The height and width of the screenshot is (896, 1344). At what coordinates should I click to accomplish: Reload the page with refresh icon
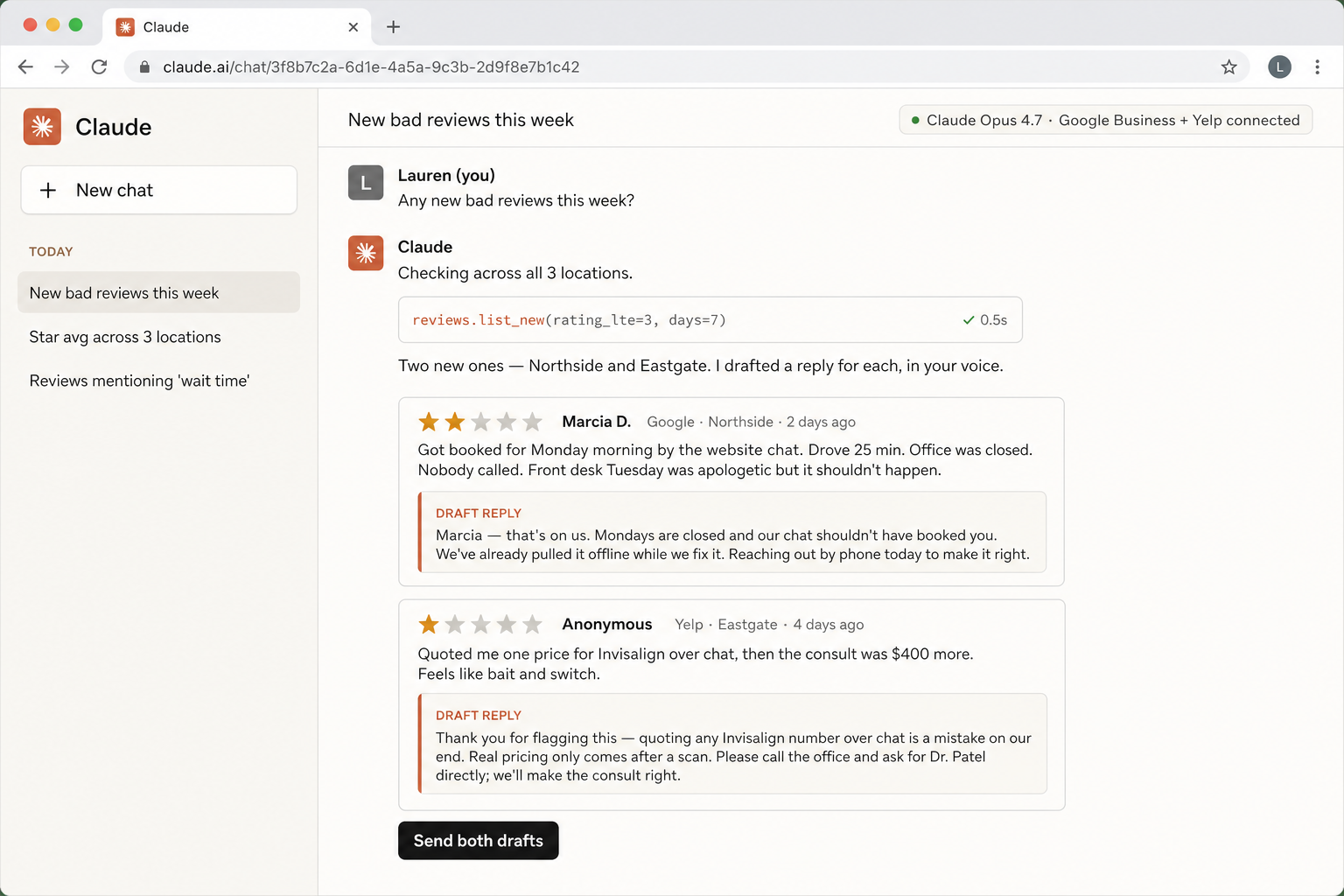click(x=99, y=66)
